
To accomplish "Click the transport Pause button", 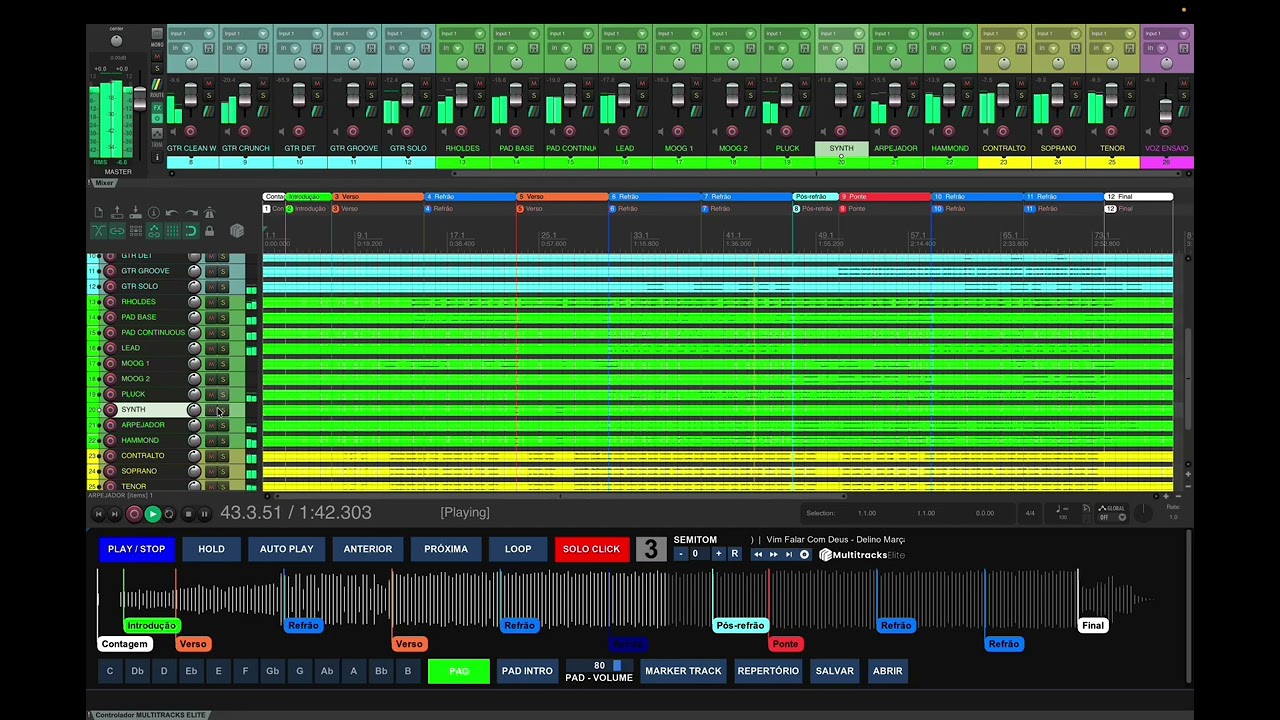I will click(204, 514).
